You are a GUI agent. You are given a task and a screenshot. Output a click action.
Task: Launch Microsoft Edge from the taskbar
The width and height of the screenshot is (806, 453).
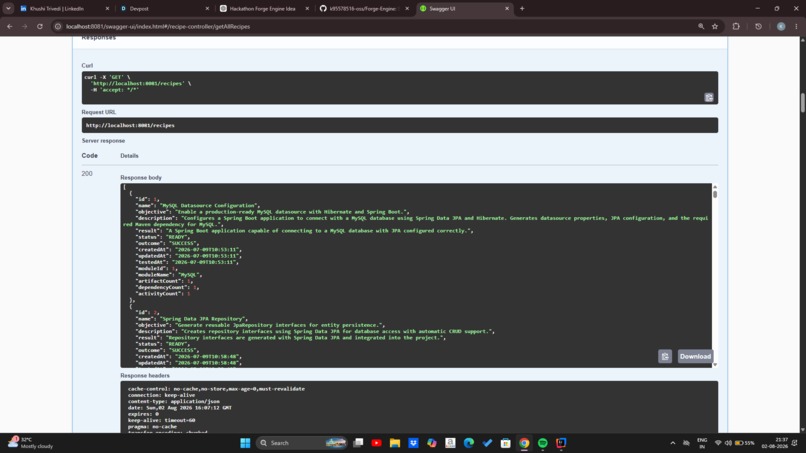[469, 443]
